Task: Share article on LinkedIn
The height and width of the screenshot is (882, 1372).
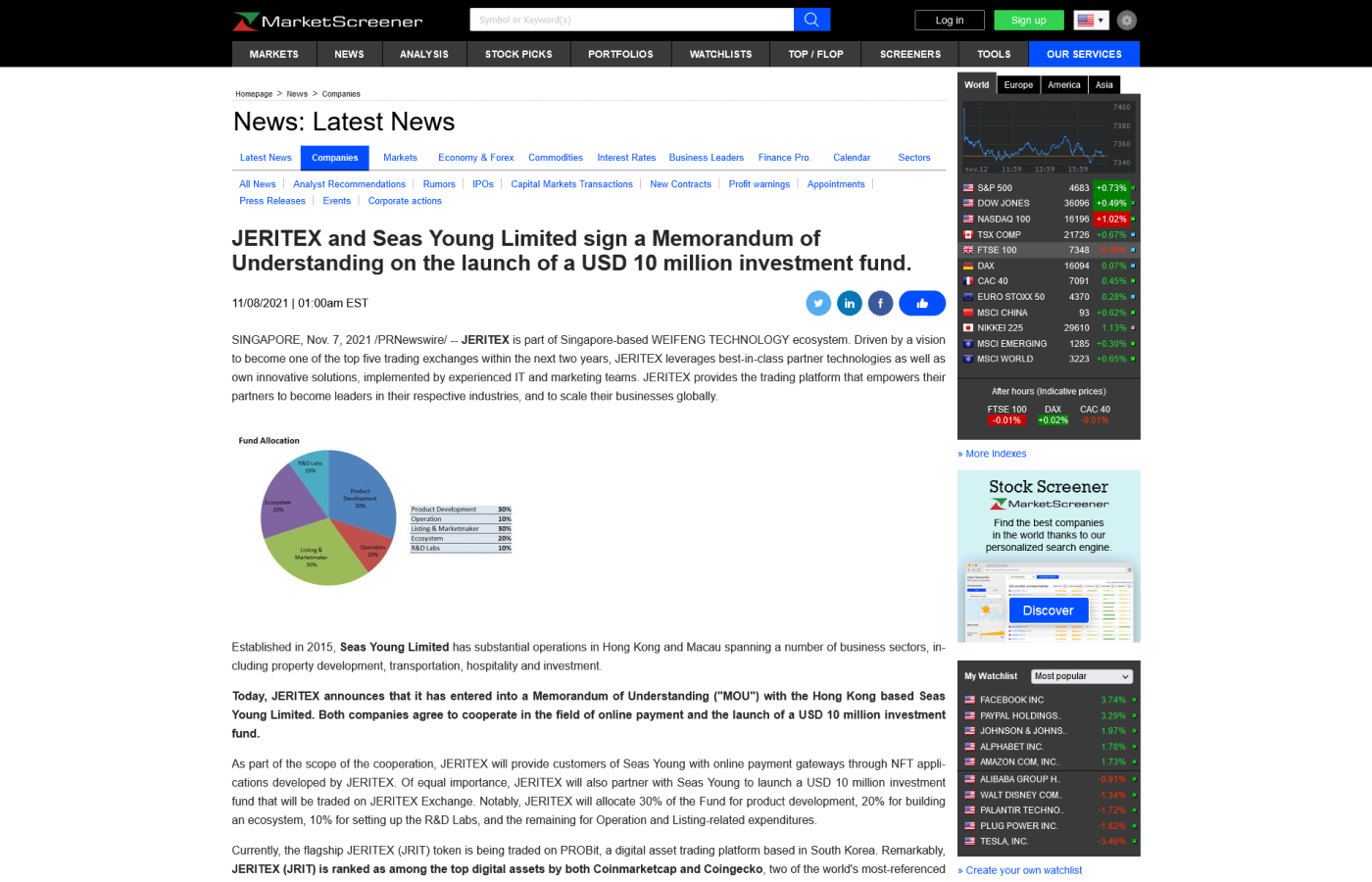Action: click(x=850, y=304)
